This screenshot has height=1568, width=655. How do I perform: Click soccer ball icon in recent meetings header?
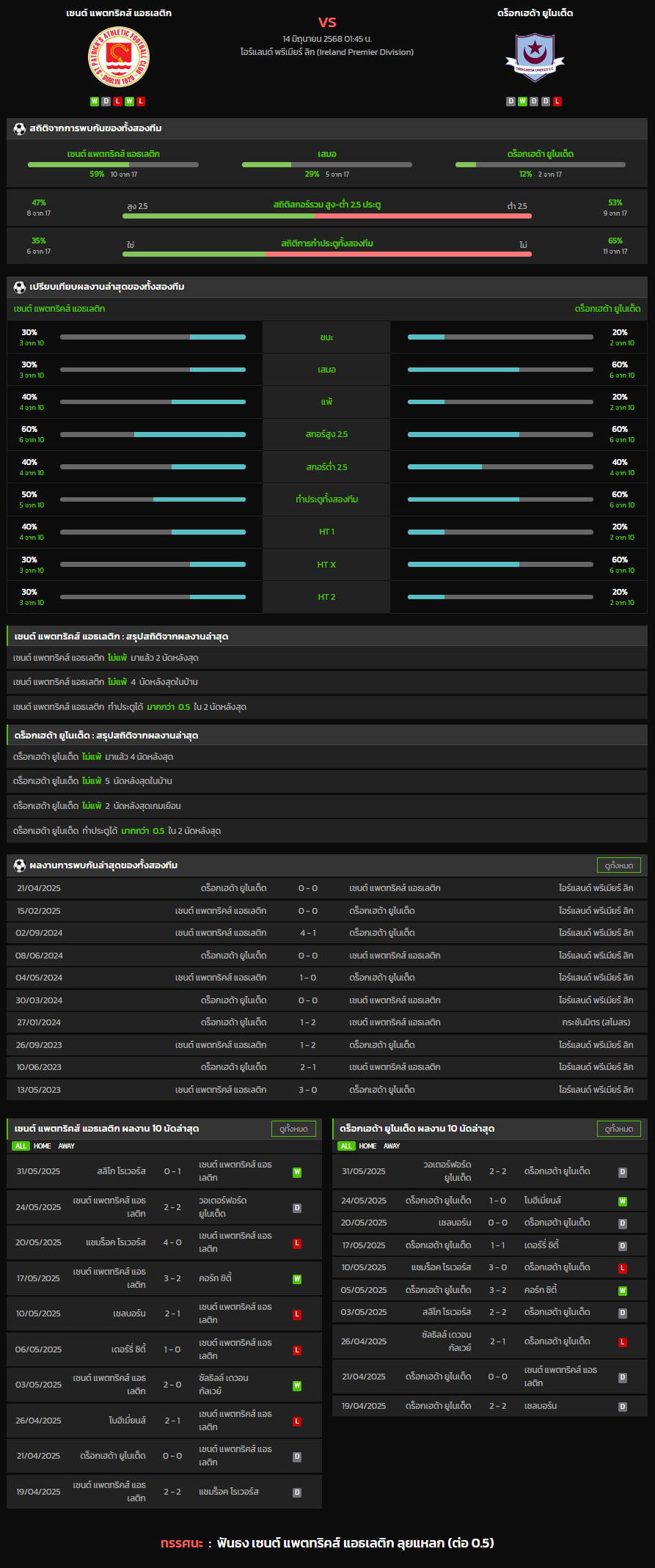tap(20, 865)
